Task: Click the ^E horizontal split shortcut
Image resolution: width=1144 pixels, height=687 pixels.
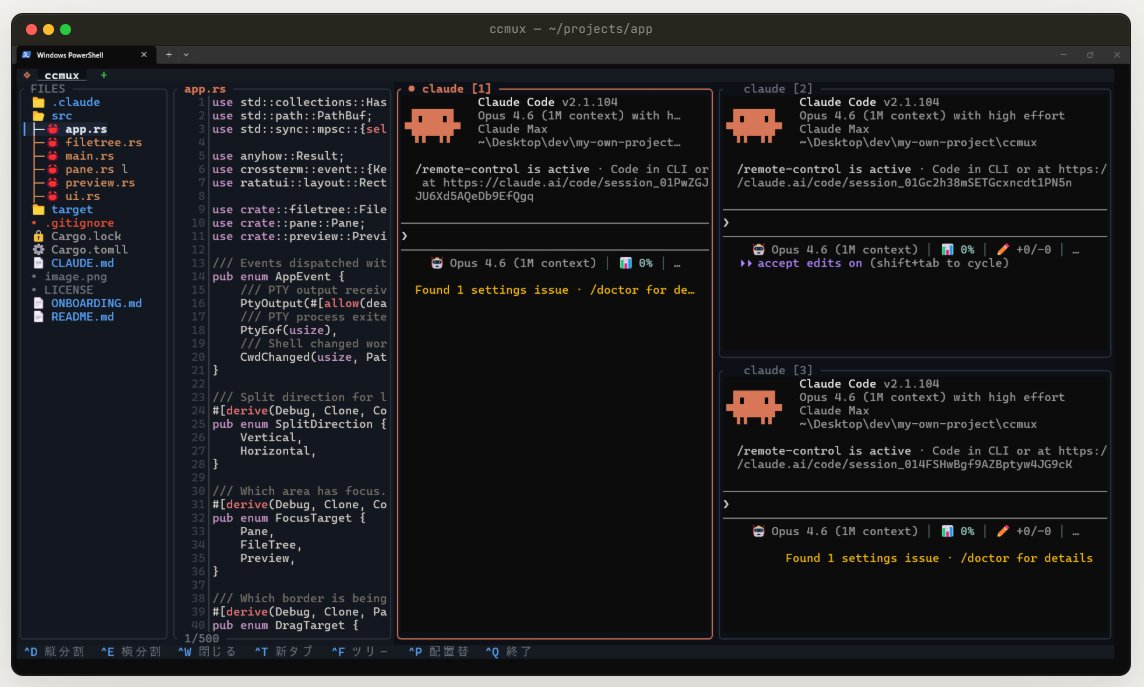Action: 131,651
